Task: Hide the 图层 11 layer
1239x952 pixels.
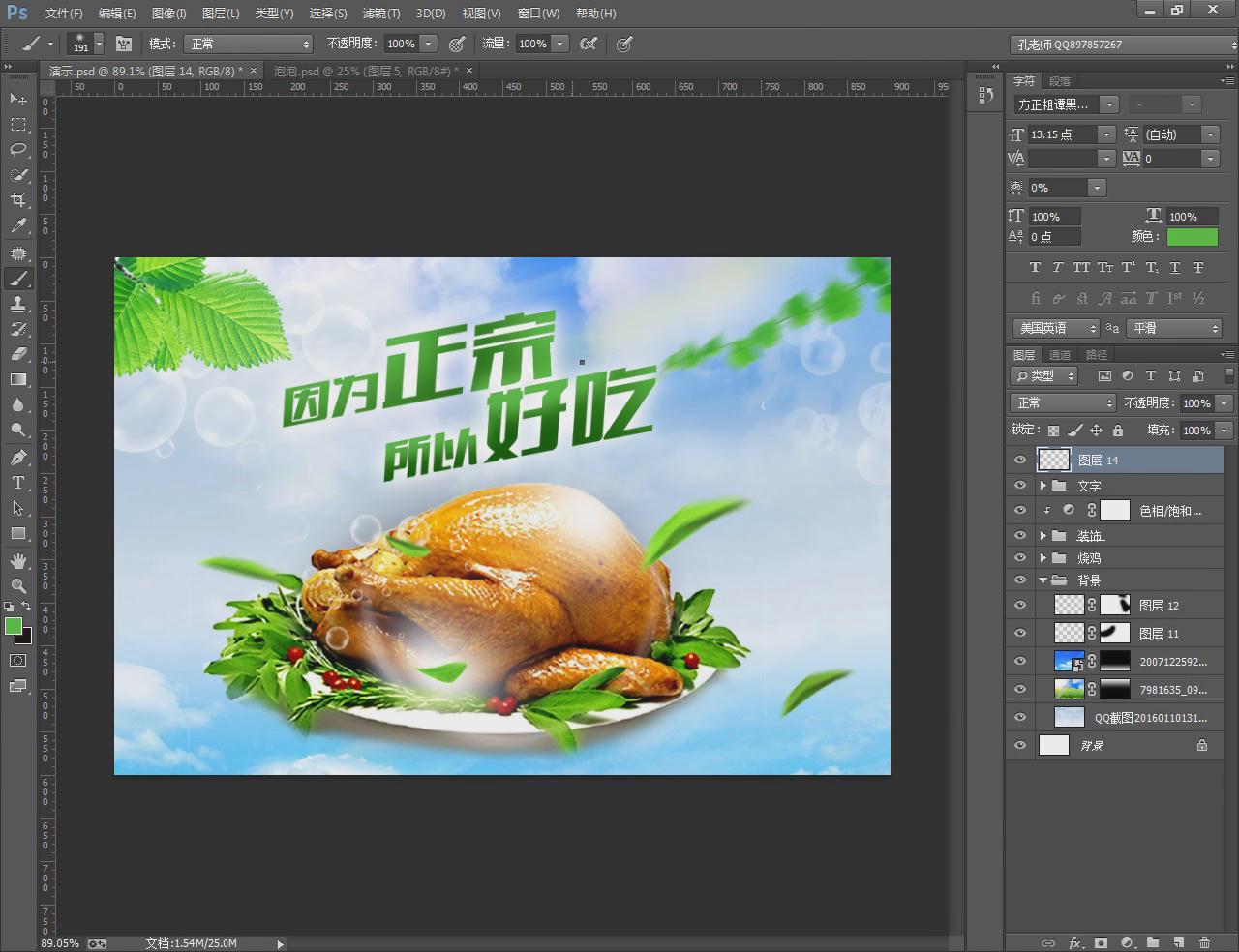Action: pos(1020,633)
